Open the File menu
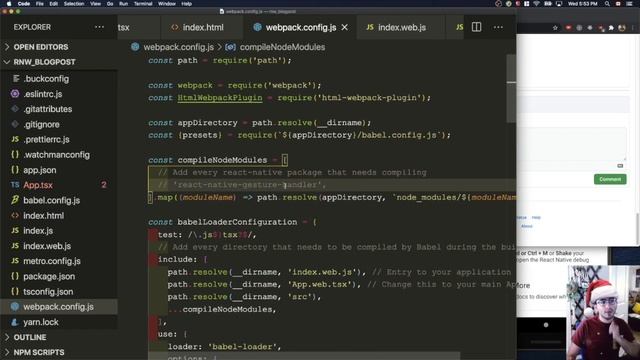 (x=40, y=4)
